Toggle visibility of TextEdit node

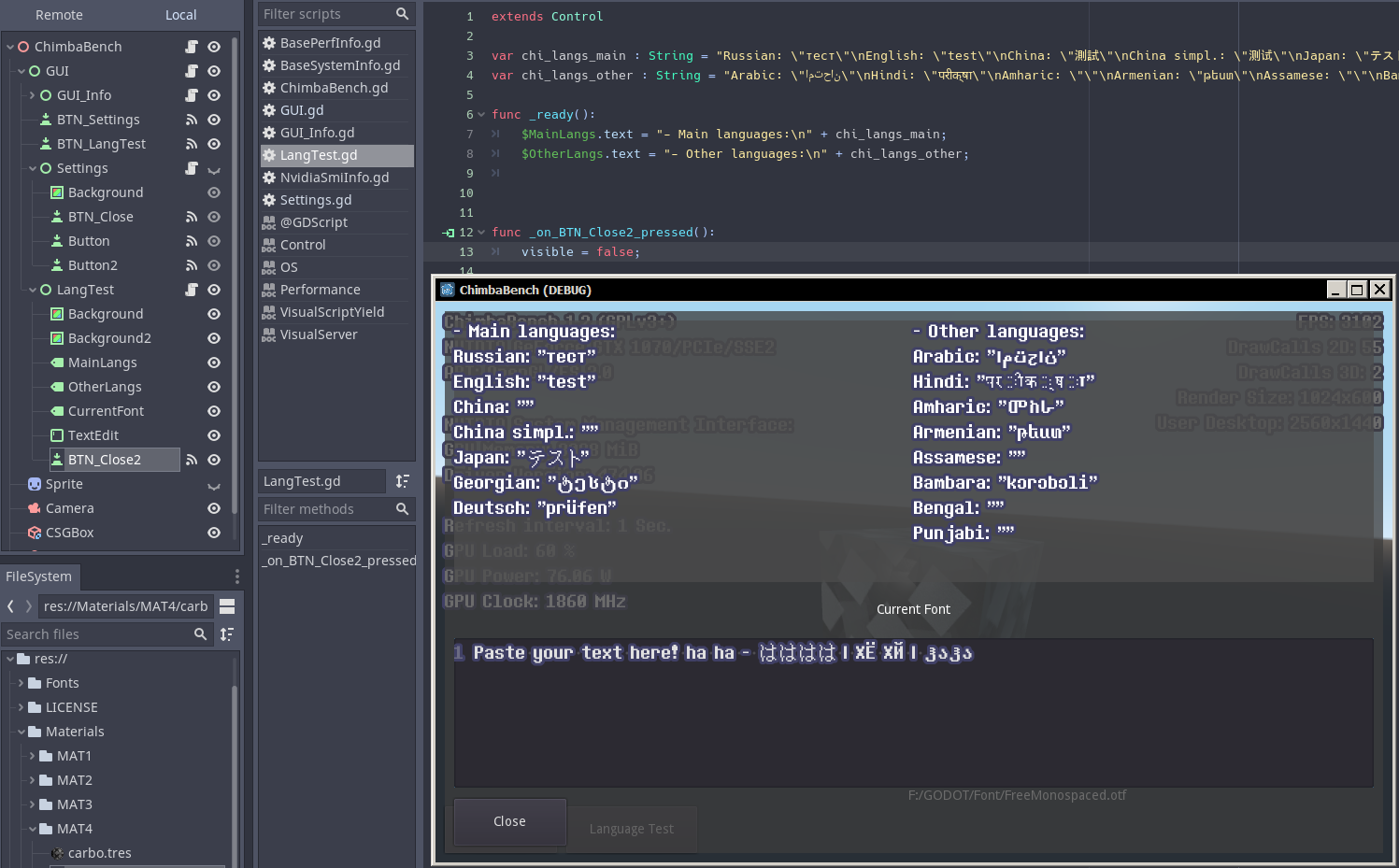[214, 435]
